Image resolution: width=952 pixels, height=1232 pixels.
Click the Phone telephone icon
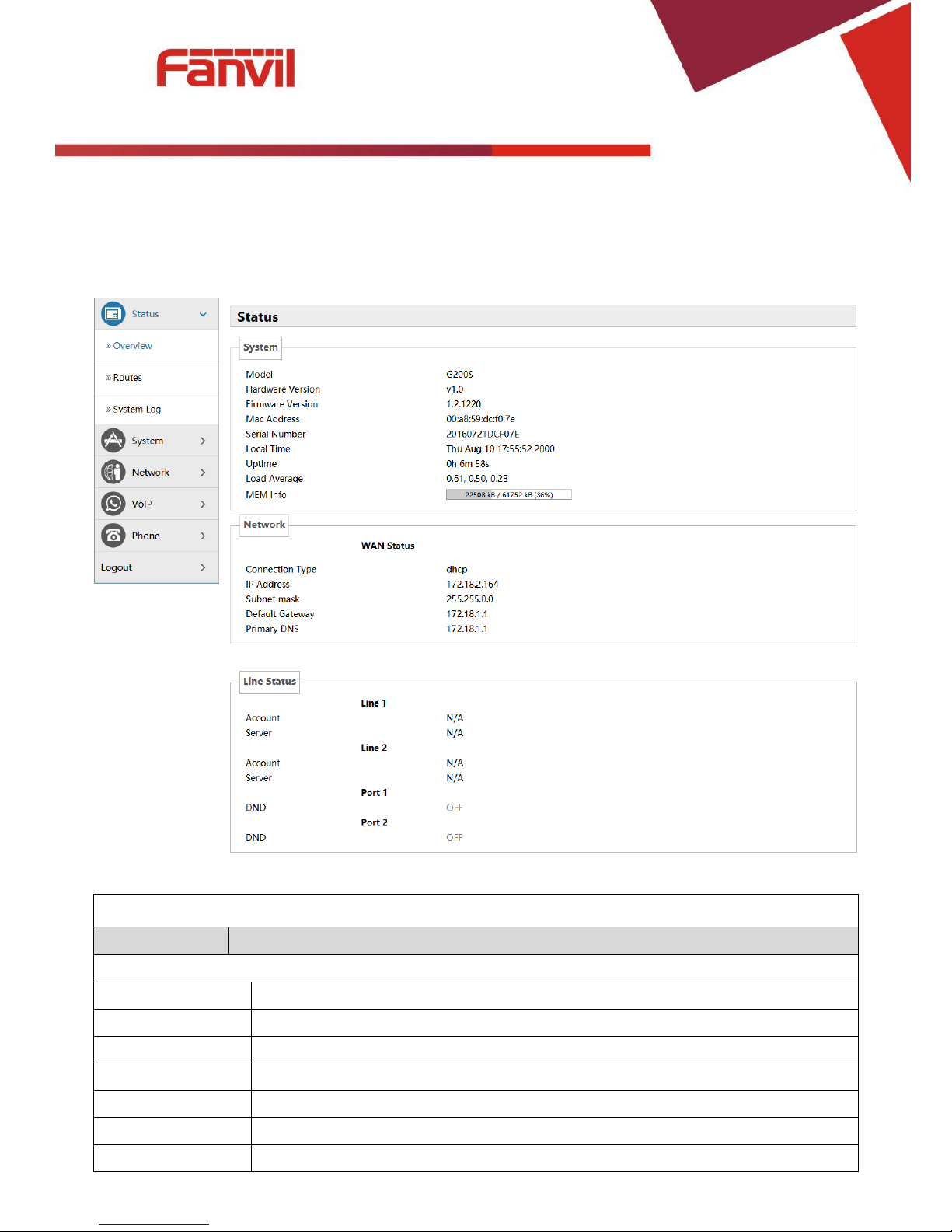click(x=113, y=536)
